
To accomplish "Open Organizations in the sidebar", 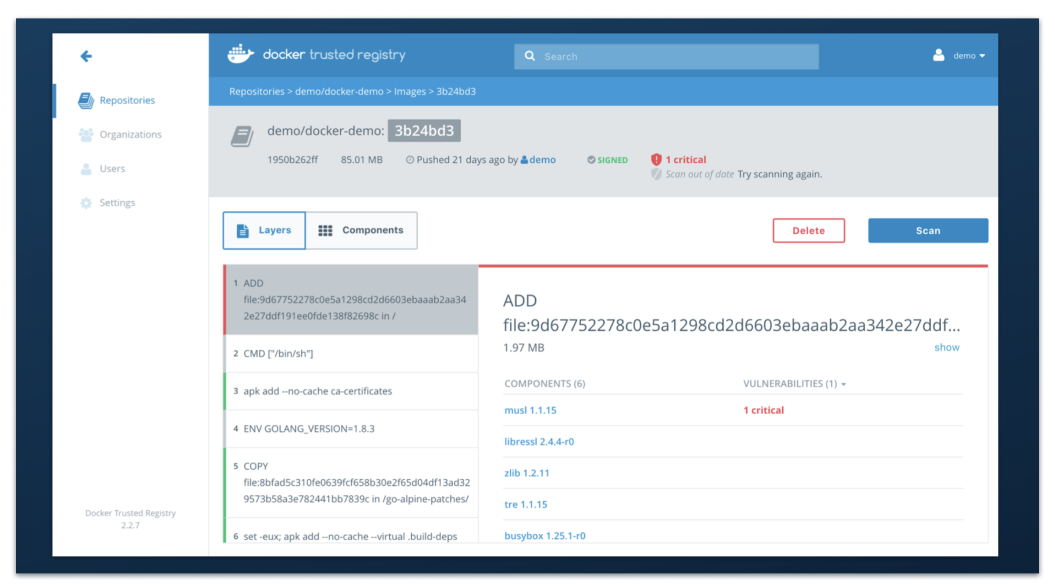I will point(131,135).
